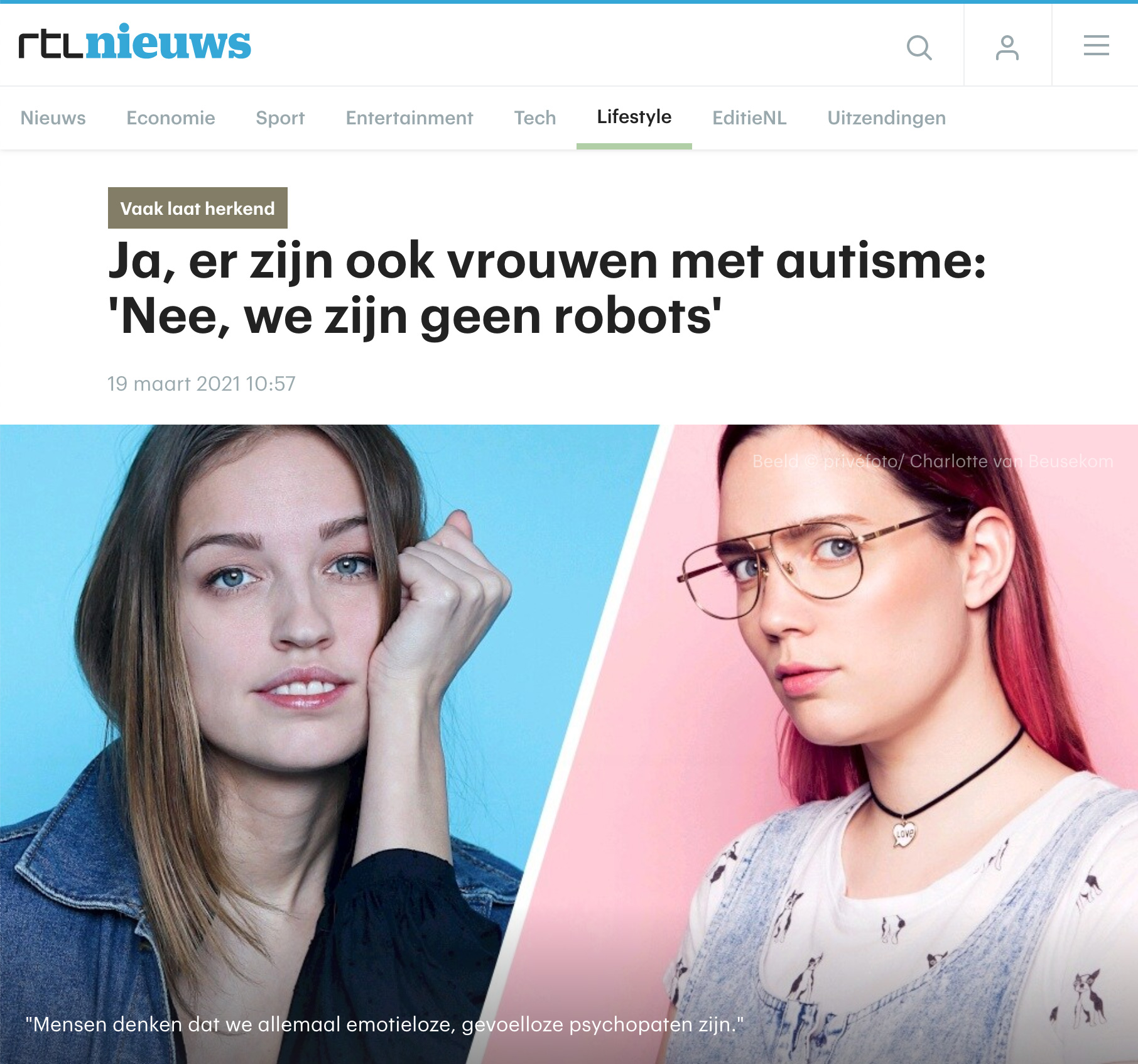The height and width of the screenshot is (1064, 1138).
Task: Select the Tech section
Action: [535, 117]
